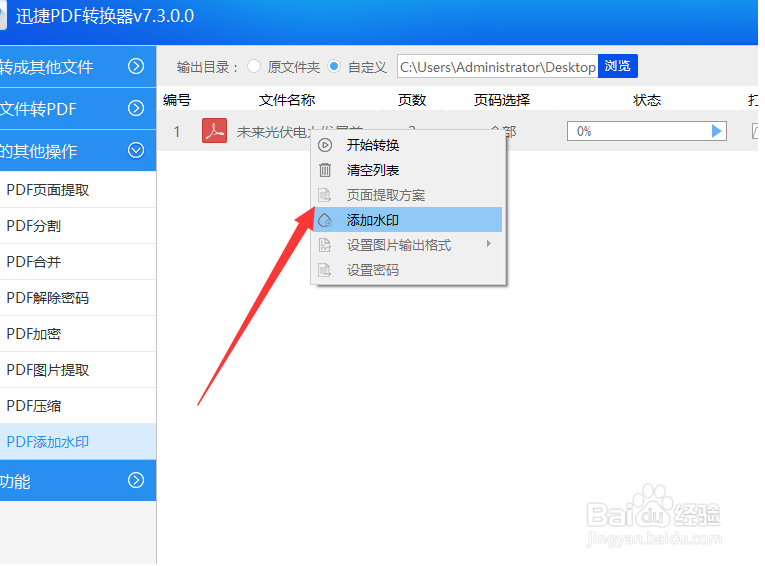Screen dimensions: 765x566
Task: Click the 0% conversion progress bar
Action: (x=646, y=131)
